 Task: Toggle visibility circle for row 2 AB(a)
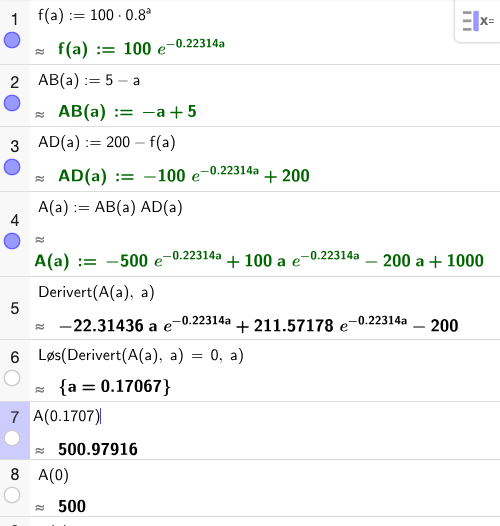[12, 103]
